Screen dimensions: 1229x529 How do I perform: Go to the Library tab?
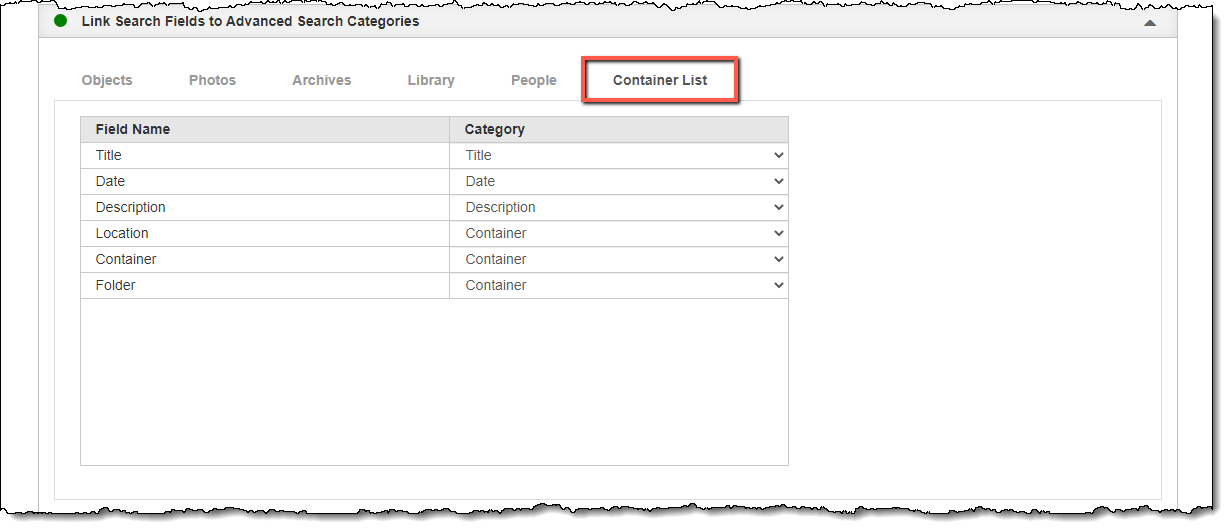[x=431, y=80]
